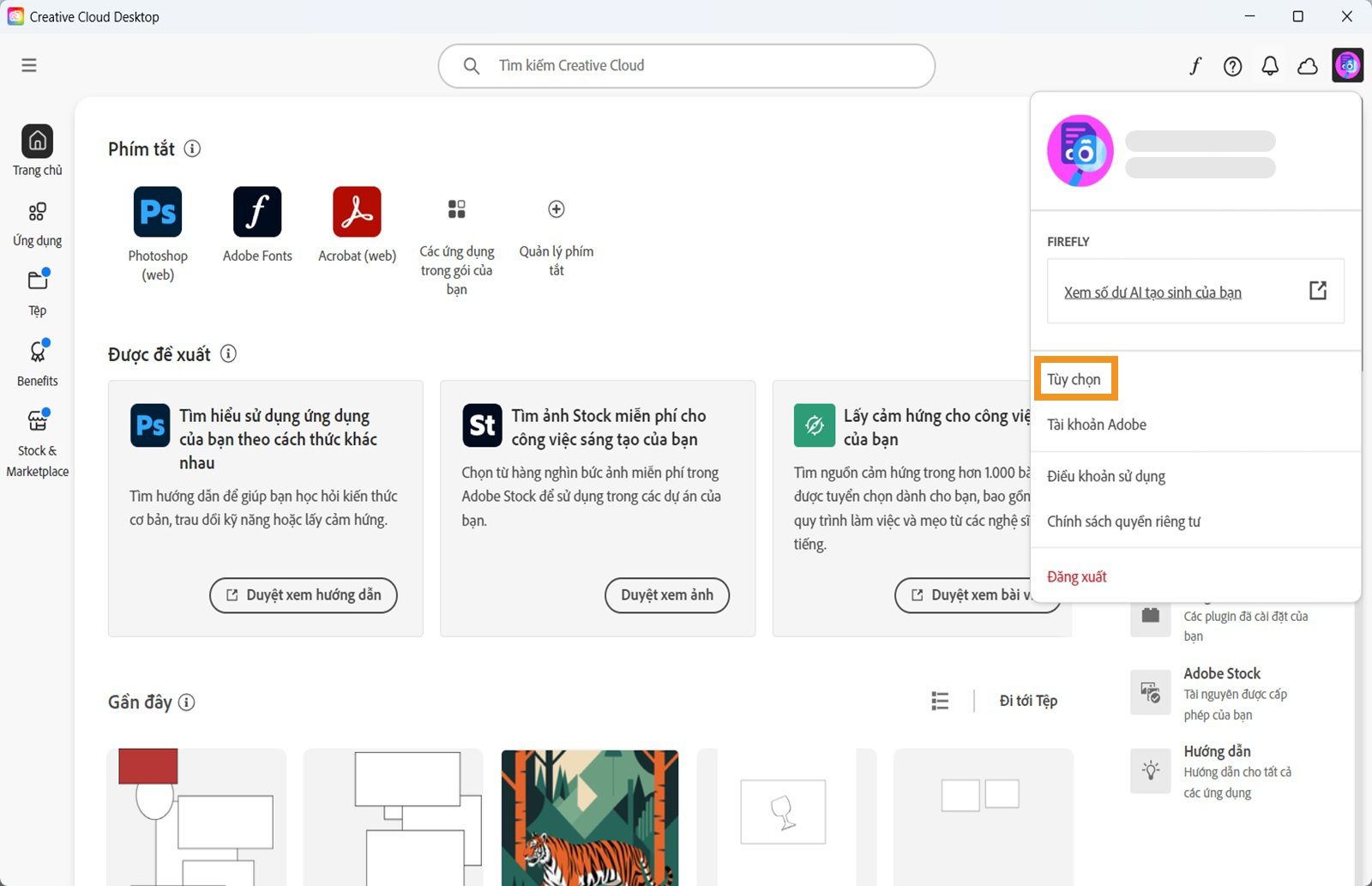The width and height of the screenshot is (1372, 886).
Task: Click the Duyệt xem ảnh button
Action: 667,595
